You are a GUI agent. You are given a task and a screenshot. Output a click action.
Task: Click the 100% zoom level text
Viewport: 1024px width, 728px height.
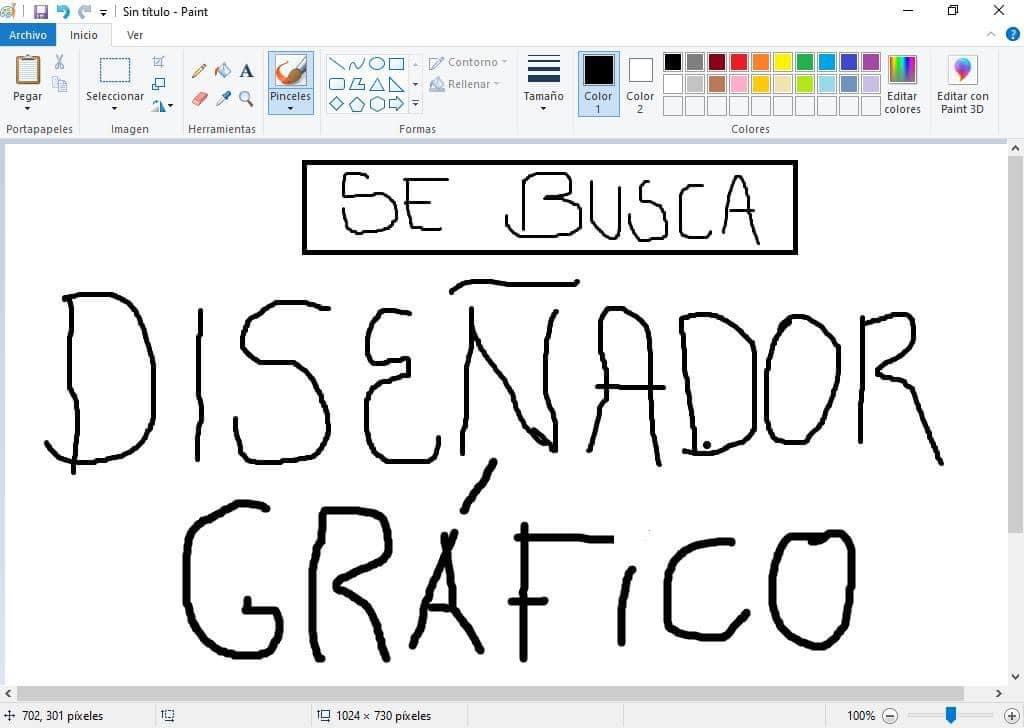861,716
